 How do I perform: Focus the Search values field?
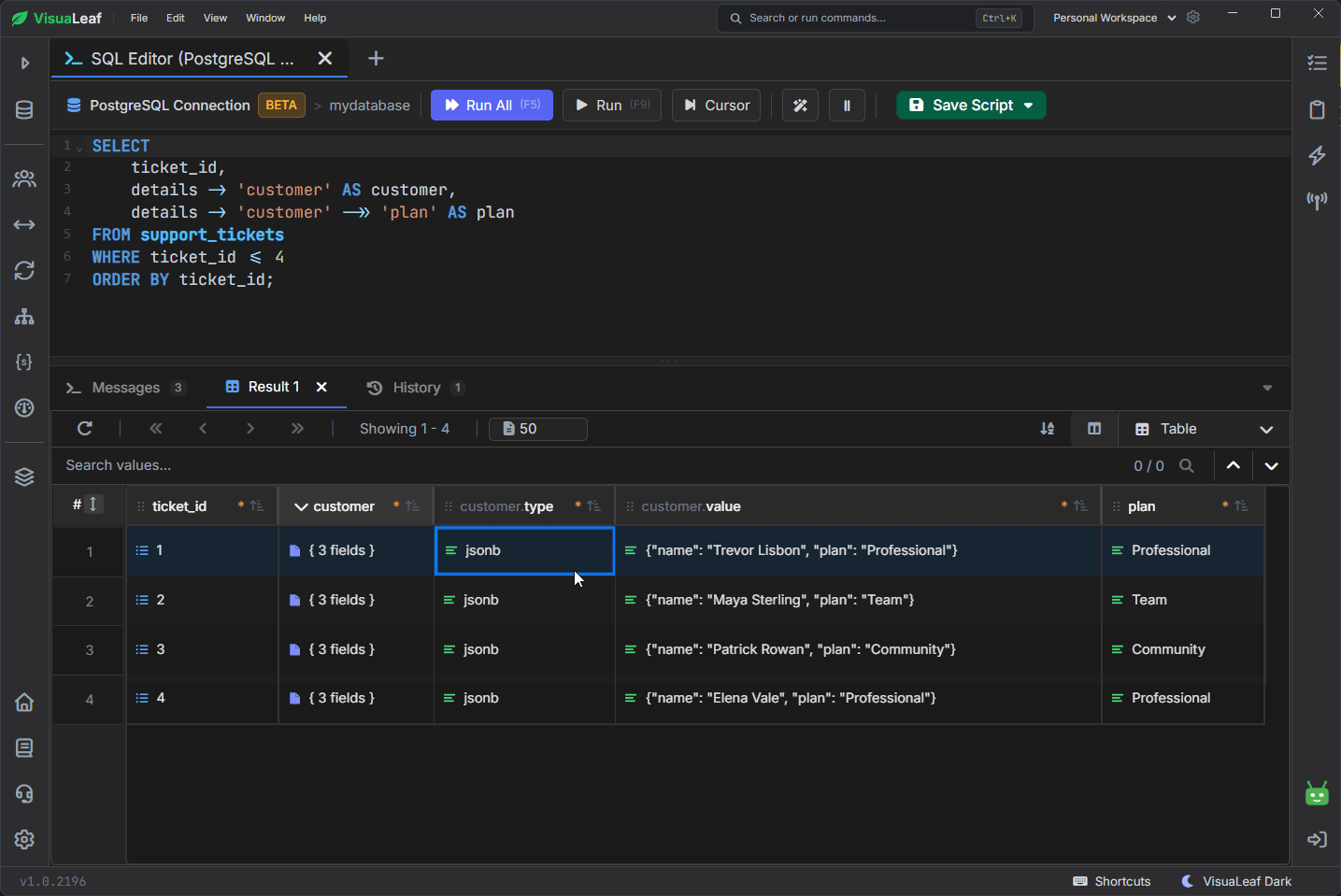point(589,465)
